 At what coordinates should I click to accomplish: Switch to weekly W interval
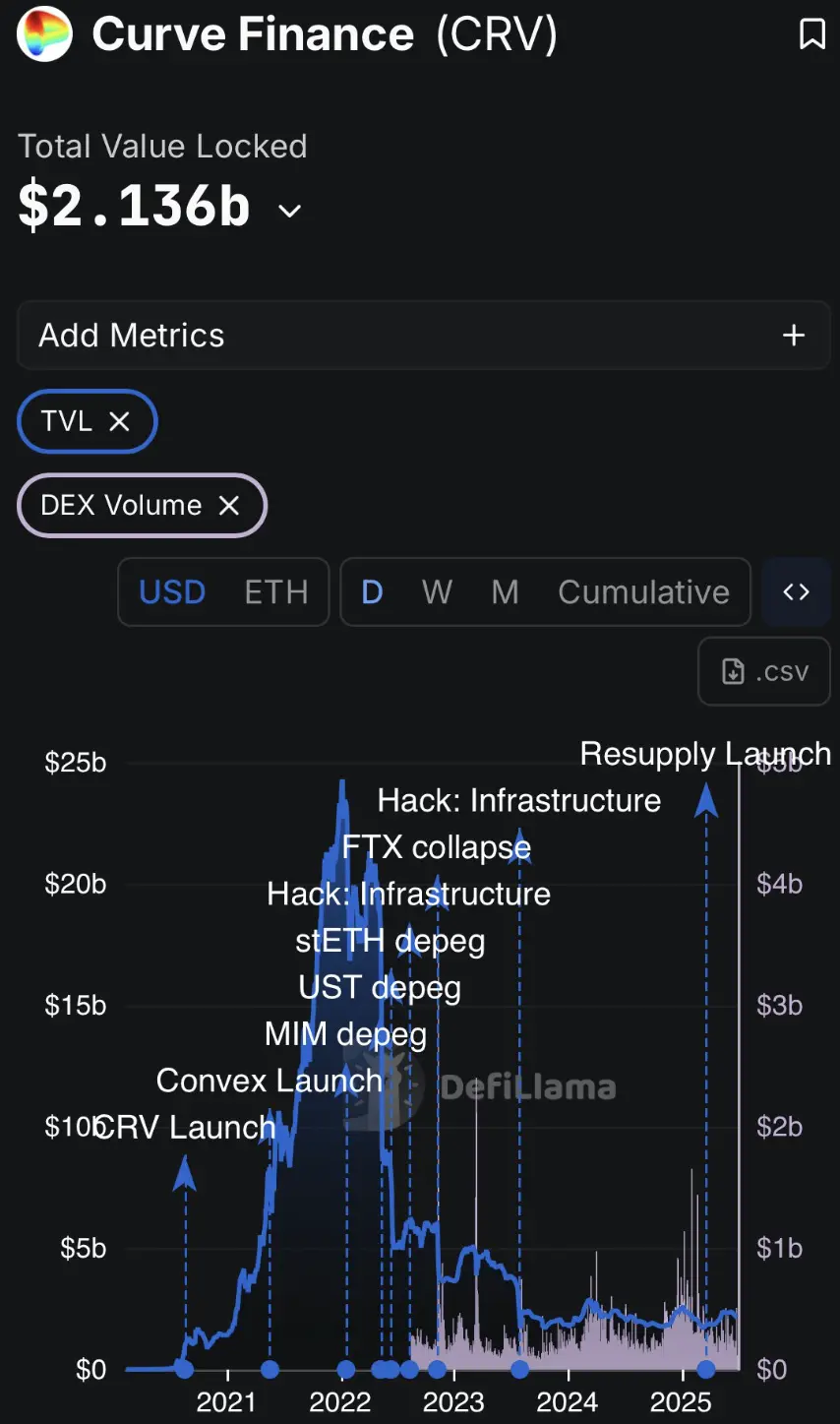point(437,591)
